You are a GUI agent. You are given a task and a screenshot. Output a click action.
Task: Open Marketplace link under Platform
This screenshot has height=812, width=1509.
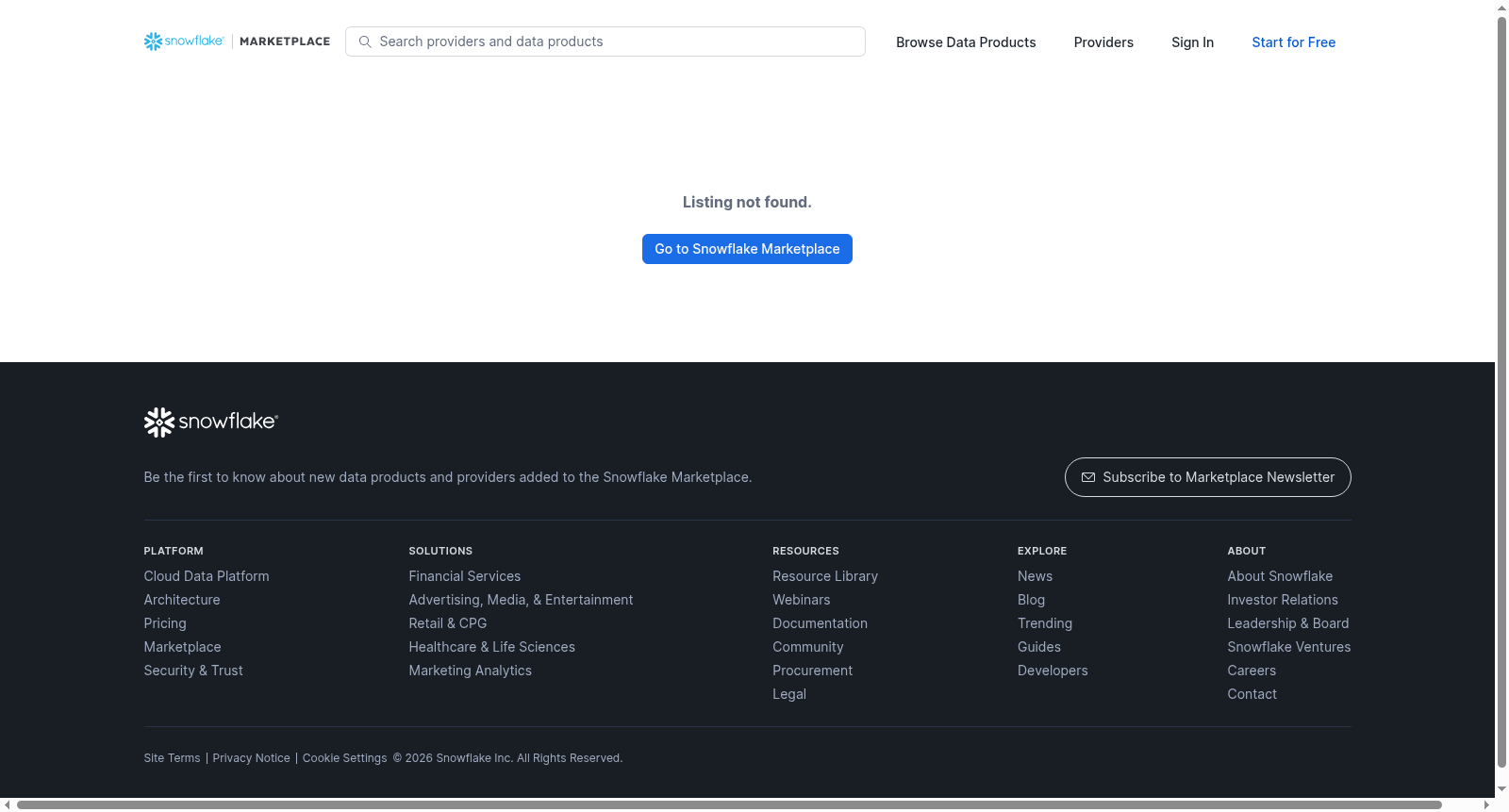(x=182, y=647)
